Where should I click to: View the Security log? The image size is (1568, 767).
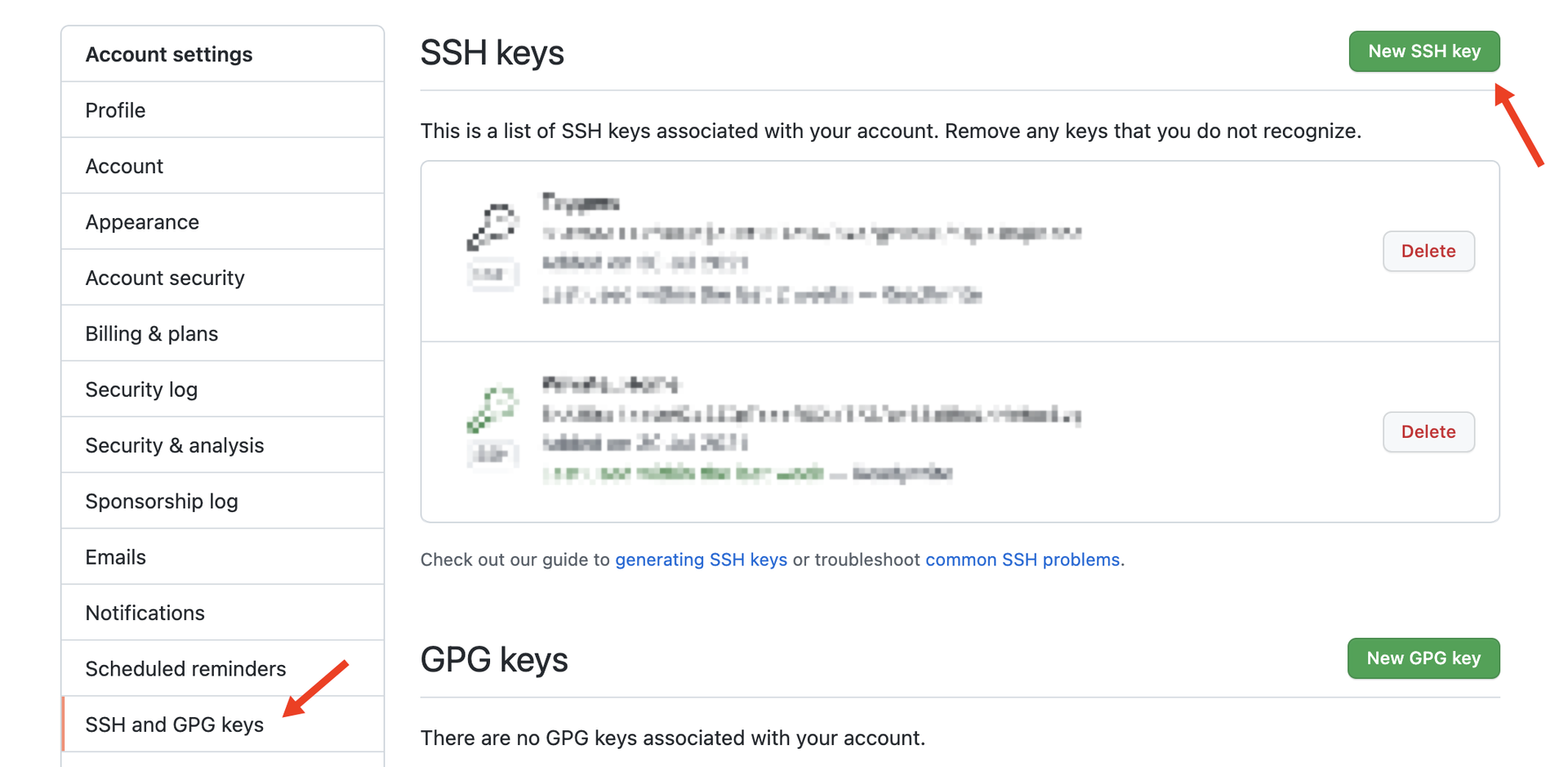tap(223, 390)
